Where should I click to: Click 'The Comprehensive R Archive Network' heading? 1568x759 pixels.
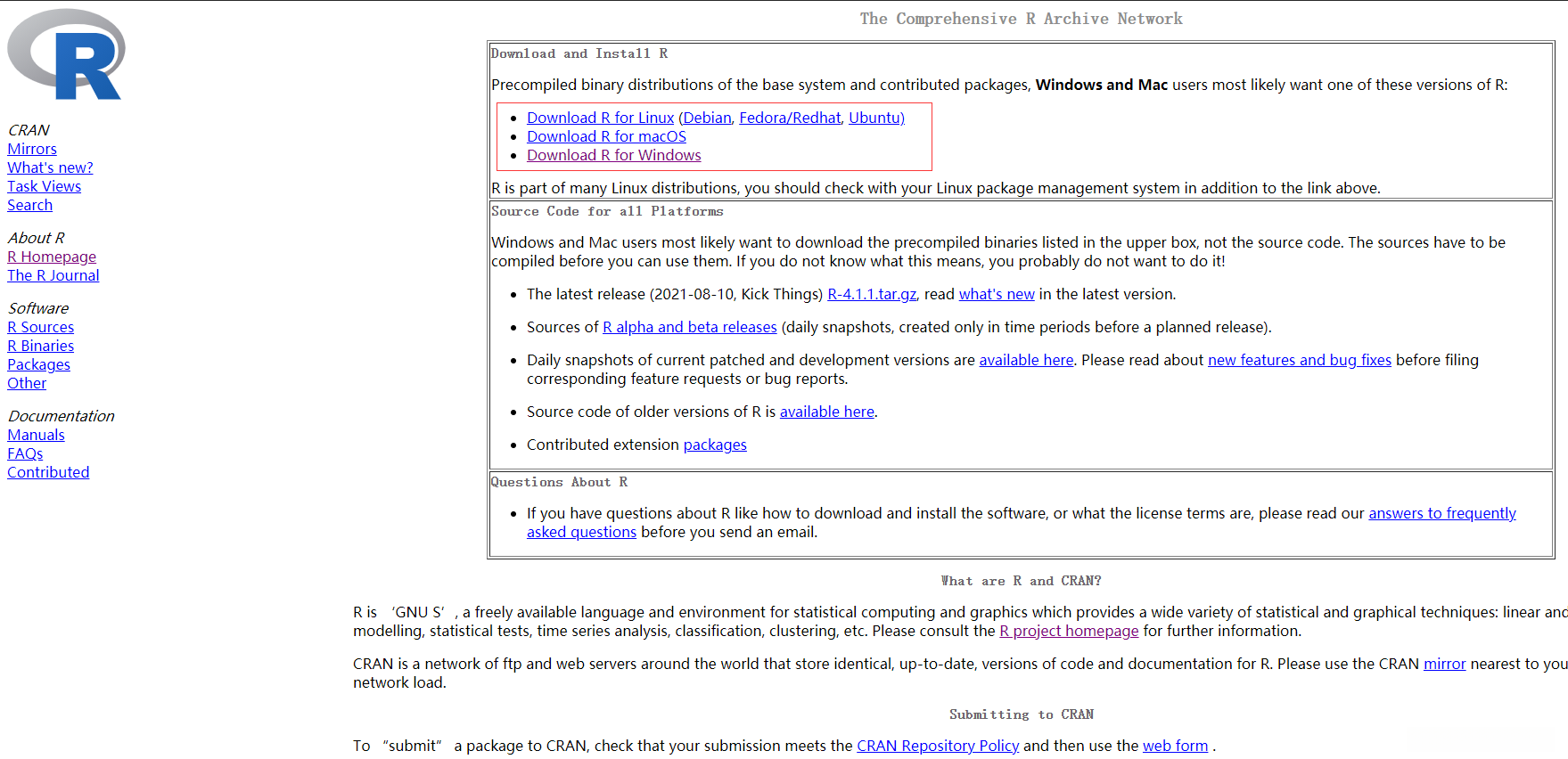[x=1022, y=19]
